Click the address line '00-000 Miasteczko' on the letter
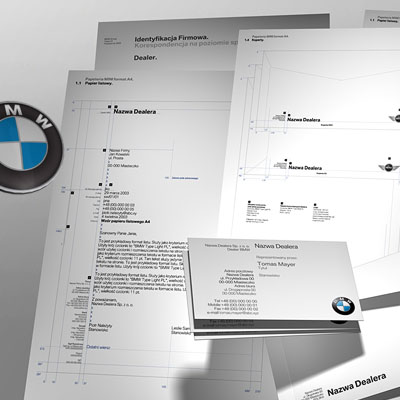400x400 pixels. pos(123,166)
